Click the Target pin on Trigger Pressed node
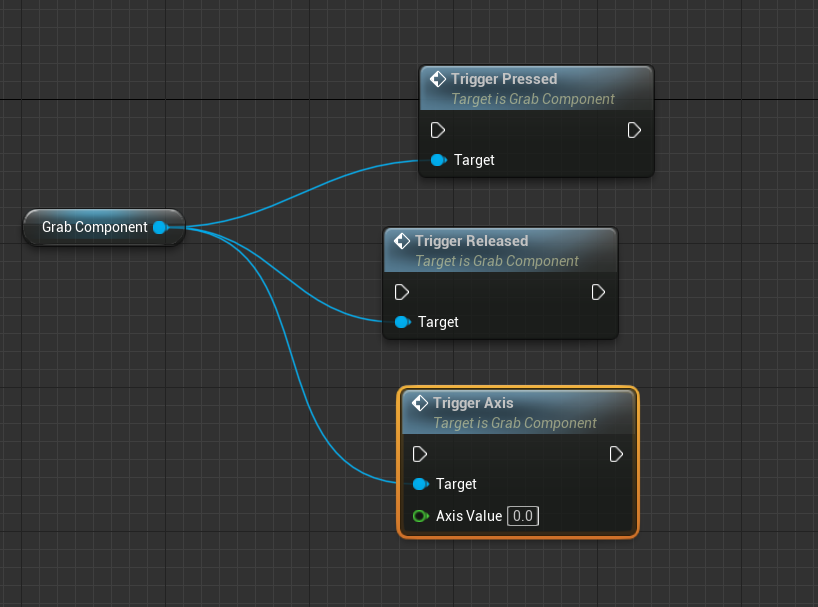Image resolution: width=818 pixels, height=607 pixels. (x=439, y=160)
